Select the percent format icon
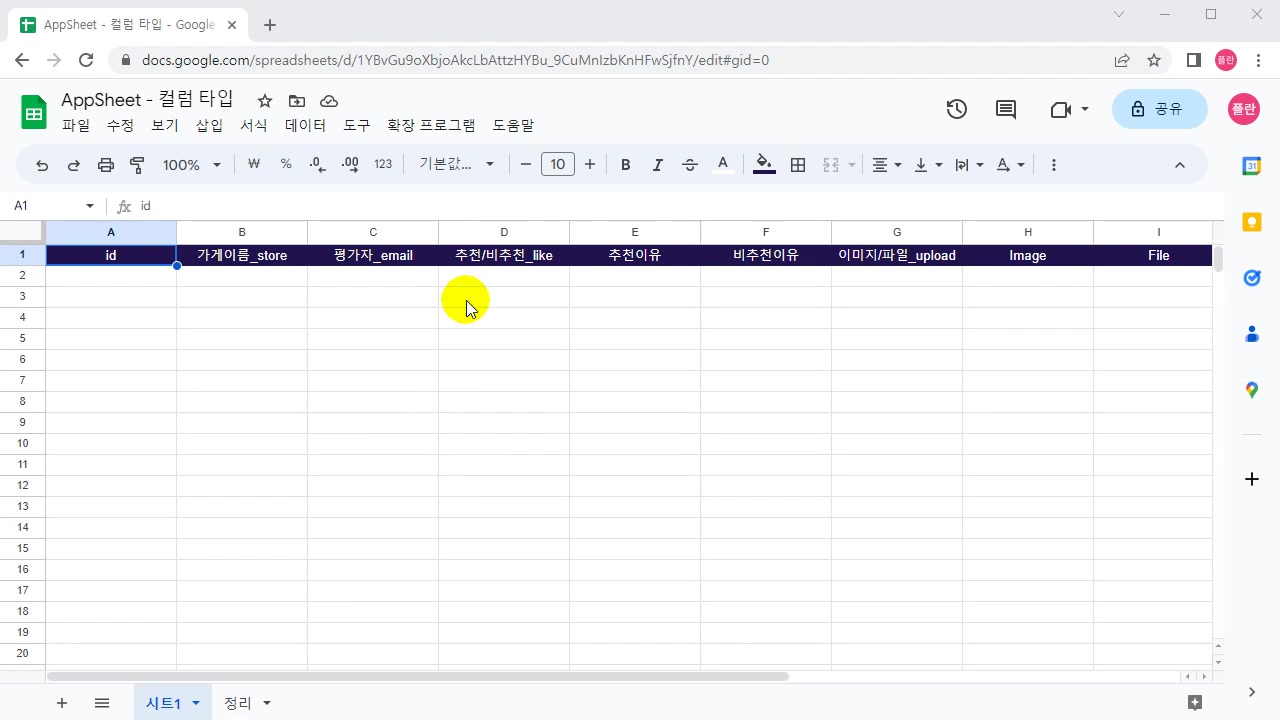Screen dimensions: 1280x720 285,164
